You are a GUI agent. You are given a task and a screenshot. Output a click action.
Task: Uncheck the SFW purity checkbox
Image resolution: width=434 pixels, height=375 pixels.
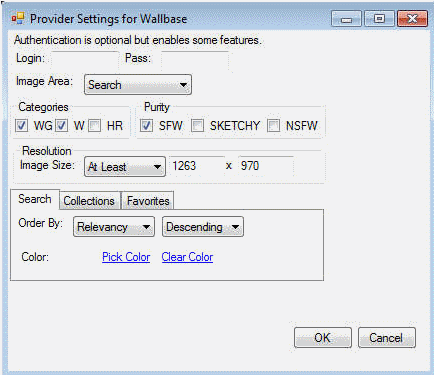tap(146, 126)
